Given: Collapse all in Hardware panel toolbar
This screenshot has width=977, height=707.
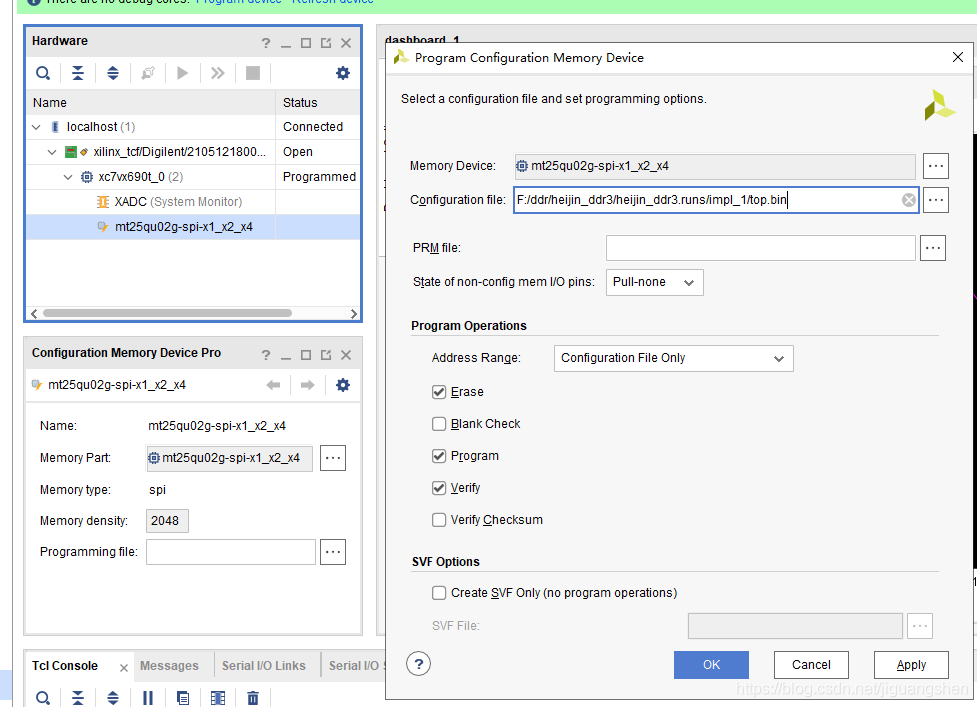Looking at the screenshot, I should (x=77, y=74).
